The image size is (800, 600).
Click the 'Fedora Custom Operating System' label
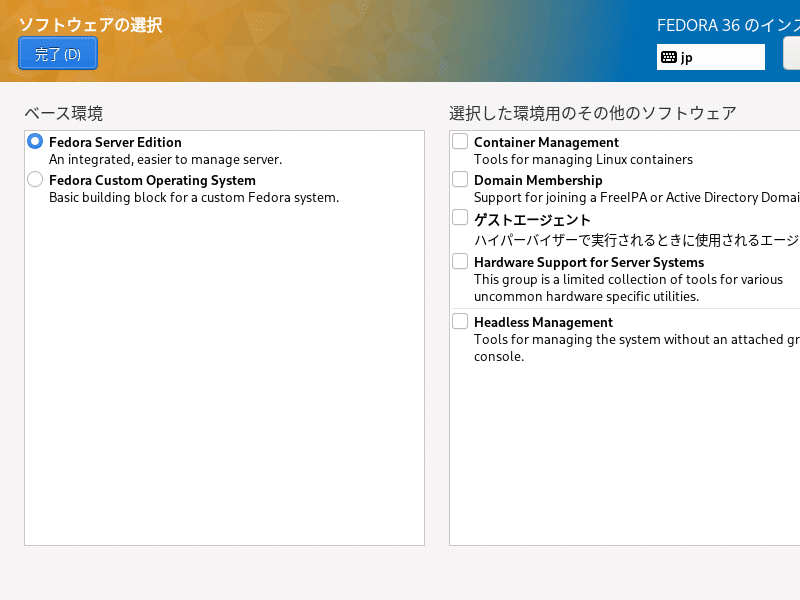(x=152, y=181)
